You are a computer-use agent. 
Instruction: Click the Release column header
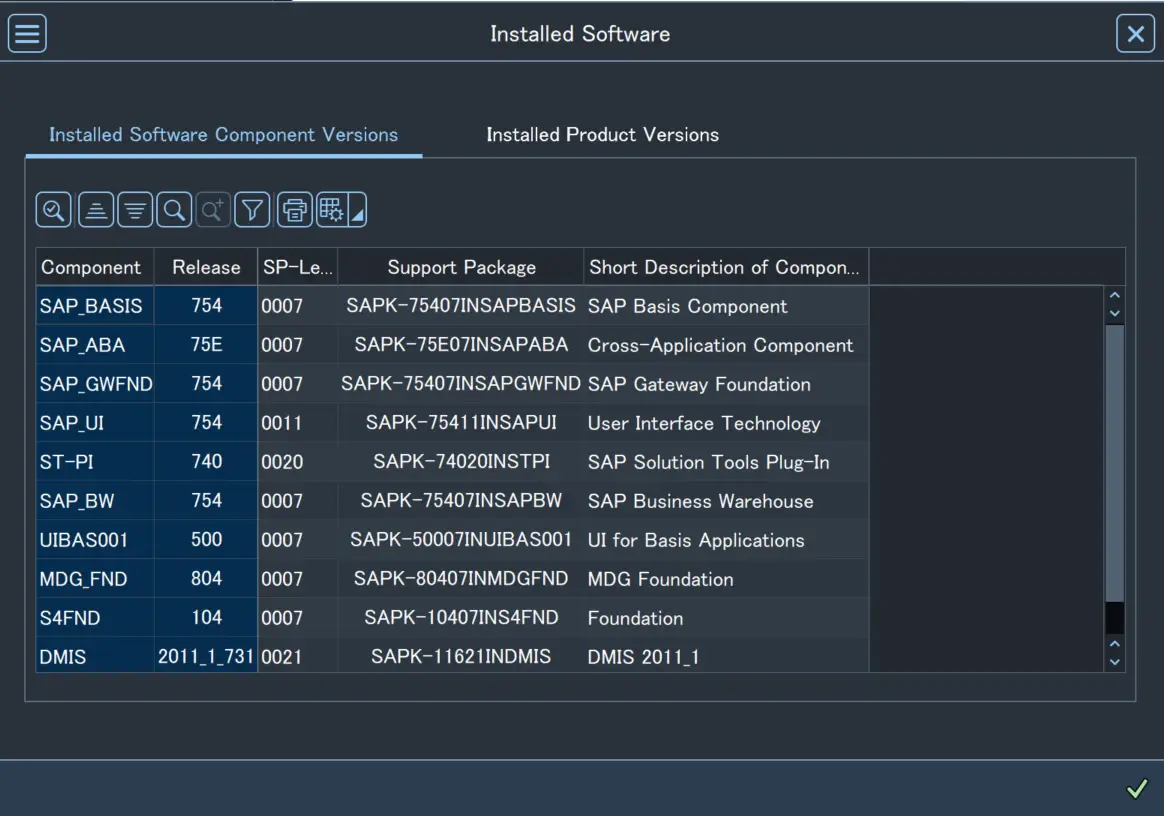[x=206, y=267]
